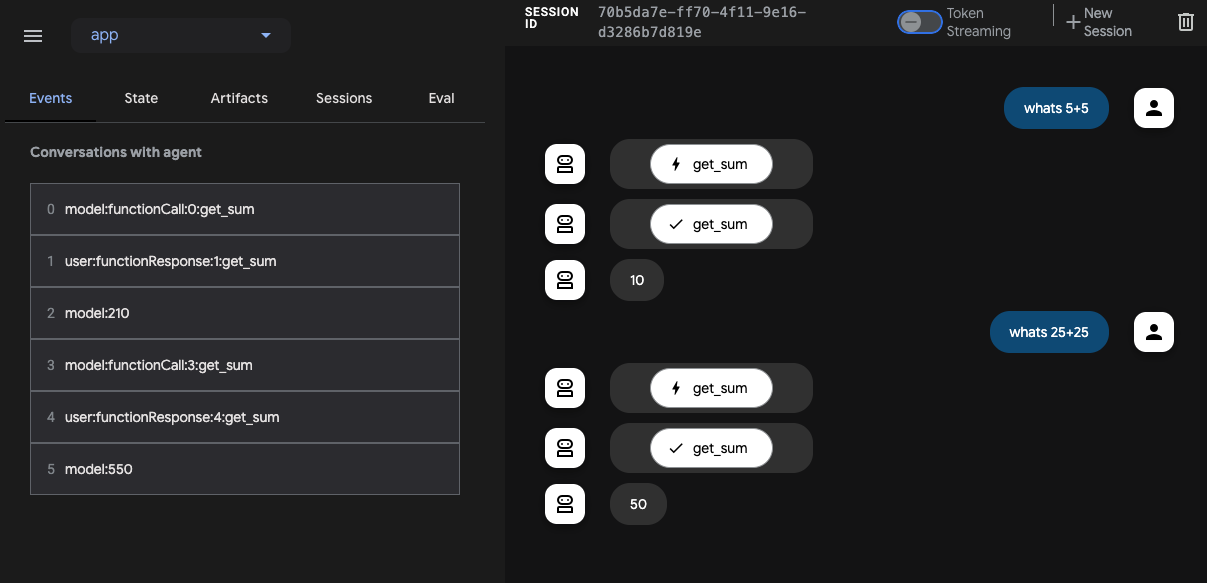Viewport: 1207px width, 583px height.
Task: Open the Artifacts tab
Action: tap(239, 98)
